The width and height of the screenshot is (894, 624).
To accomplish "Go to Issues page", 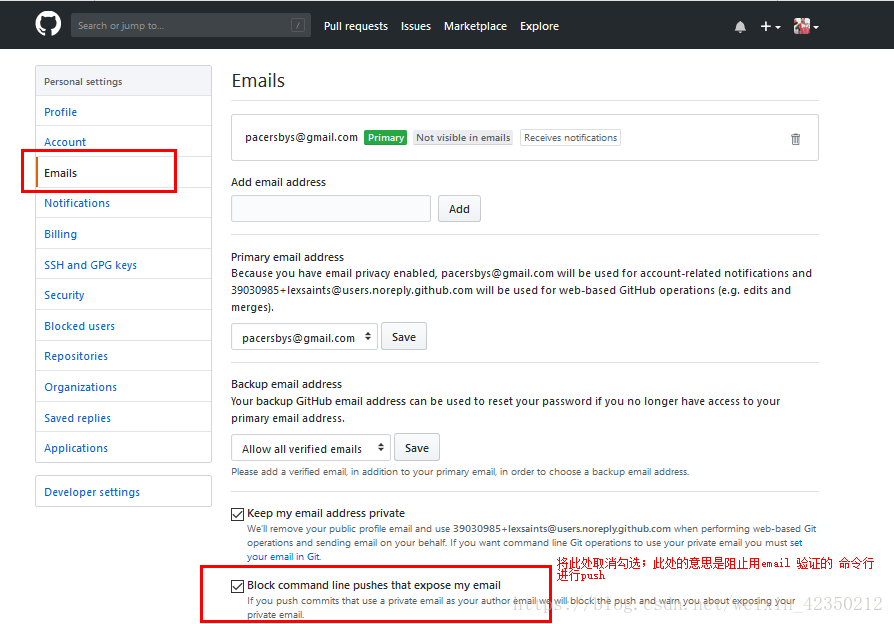I will [x=416, y=26].
